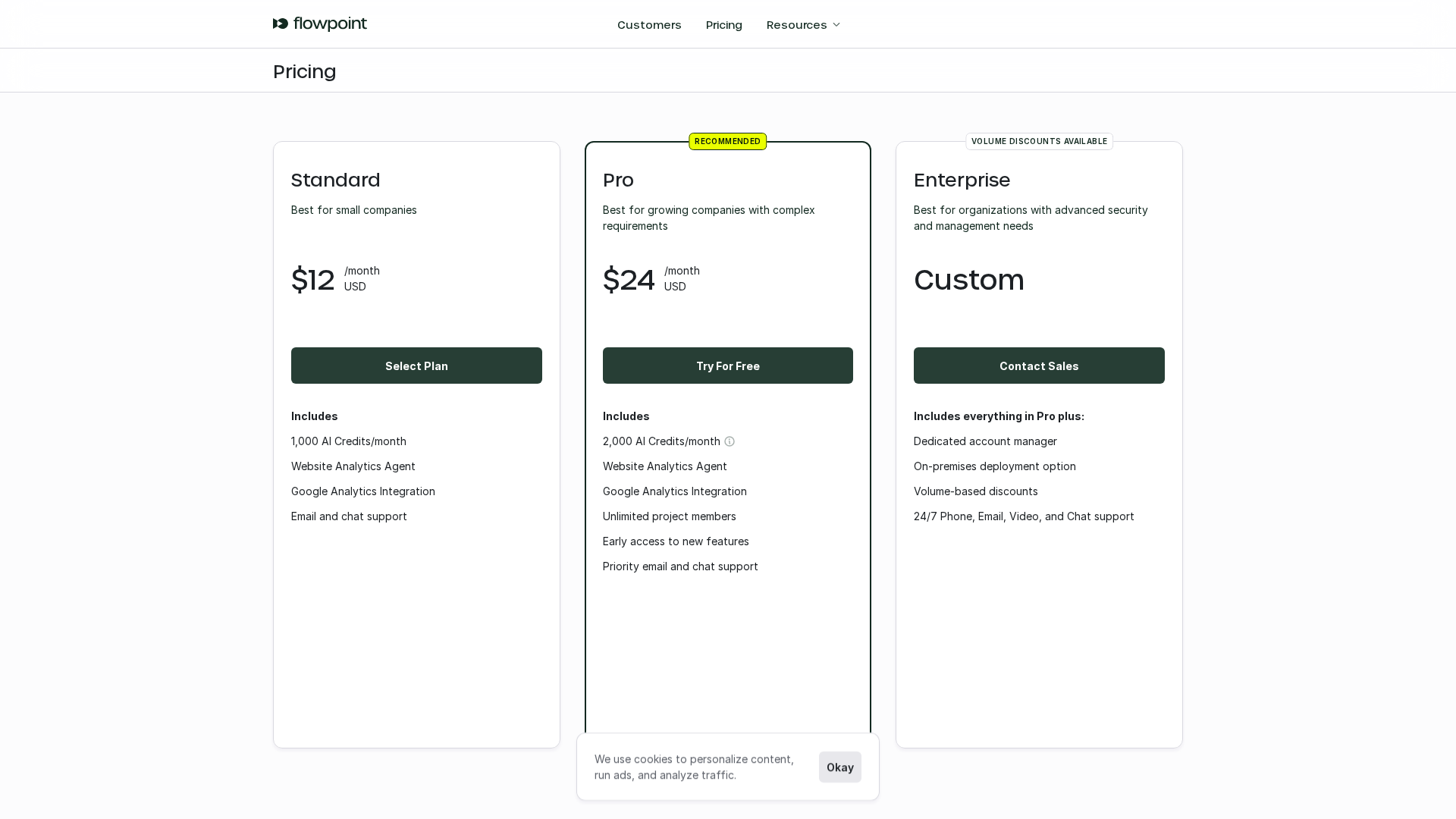Open the Pricing nav item

(723, 25)
